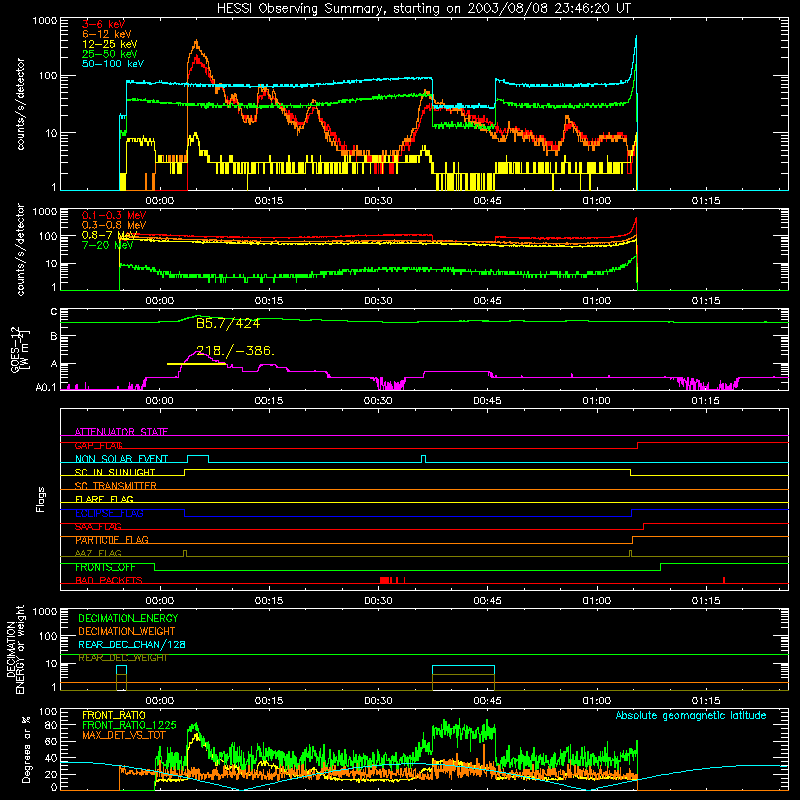Image resolution: width=800 pixels, height=800 pixels.
Task: Click the B5.7/424 flare annotation
Action: (228, 323)
